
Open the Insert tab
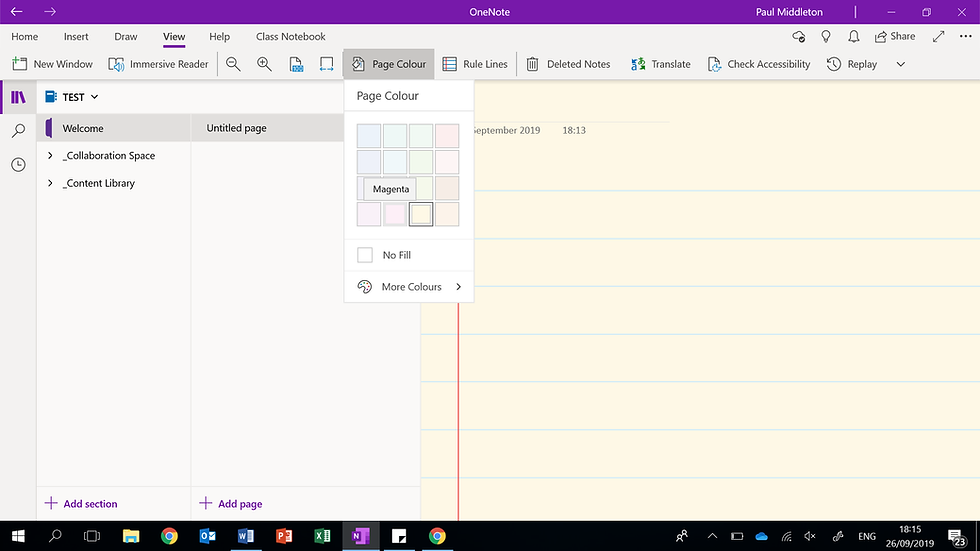pyautogui.click(x=76, y=36)
